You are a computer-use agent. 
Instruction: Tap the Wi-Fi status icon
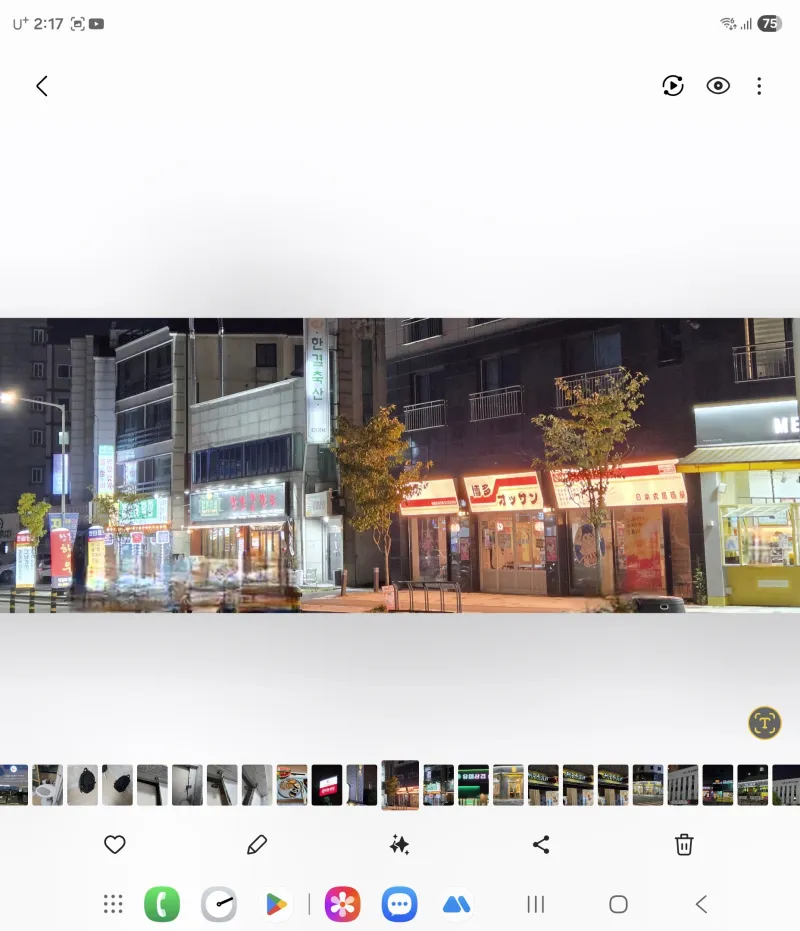(728, 24)
